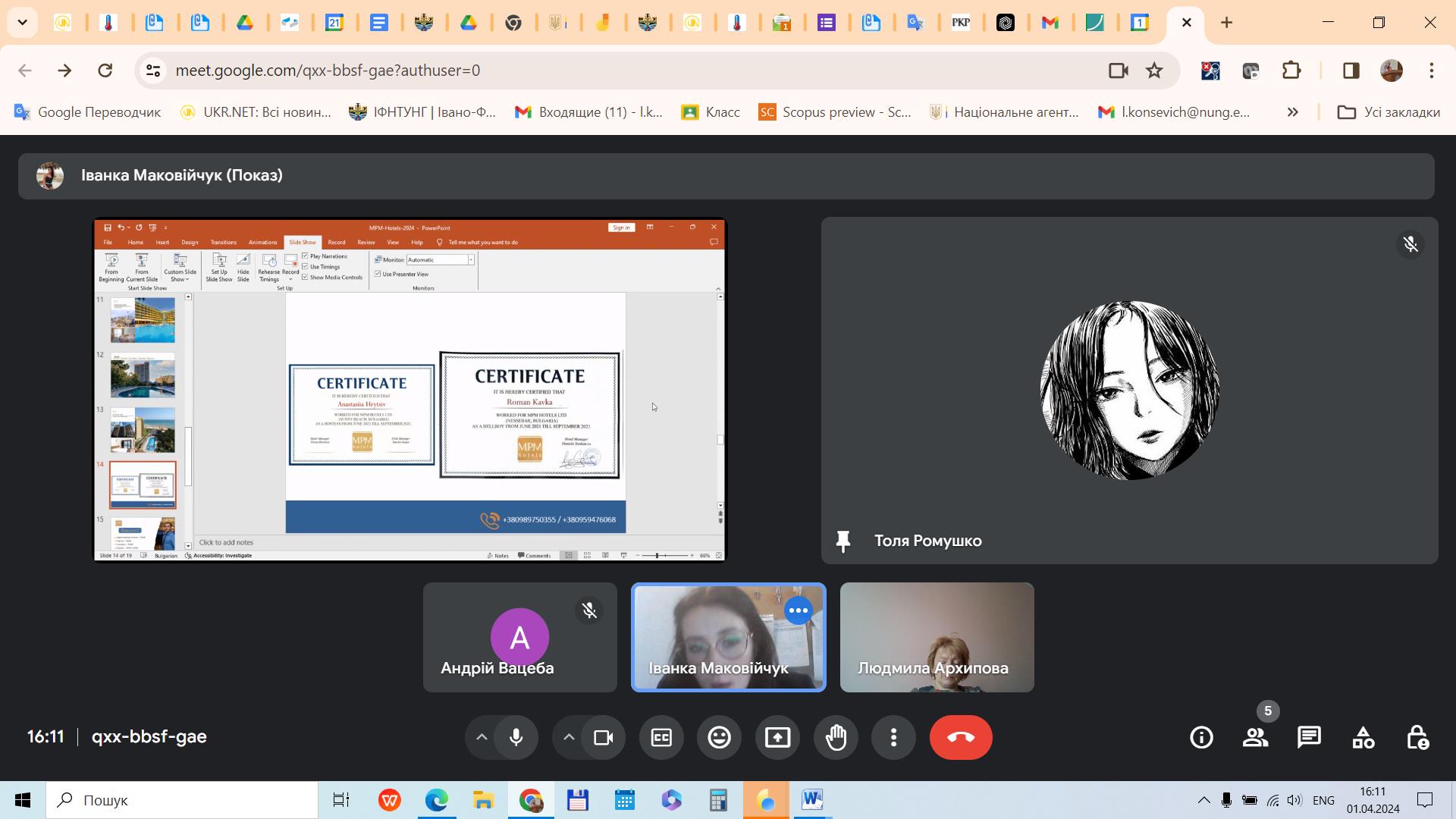1456x819 pixels.
Task: Open meeting details info icon
Action: (1201, 737)
